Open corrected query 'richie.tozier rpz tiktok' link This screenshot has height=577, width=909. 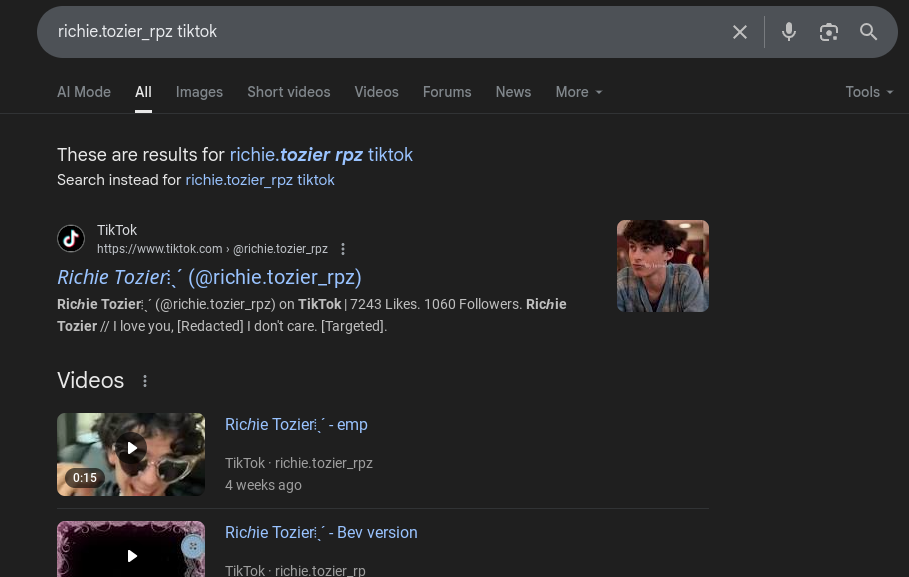[x=321, y=155]
